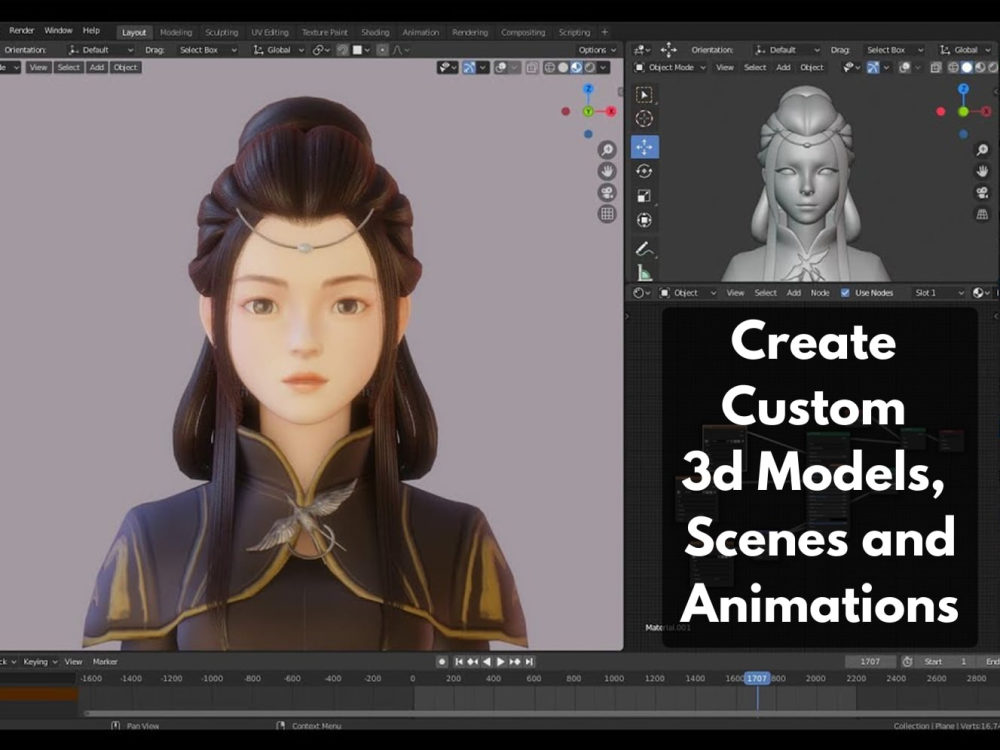Screen dimensions: 1000x750
Task: Click the world sphere icon next to Slot 1
Action: coord(981,293)
